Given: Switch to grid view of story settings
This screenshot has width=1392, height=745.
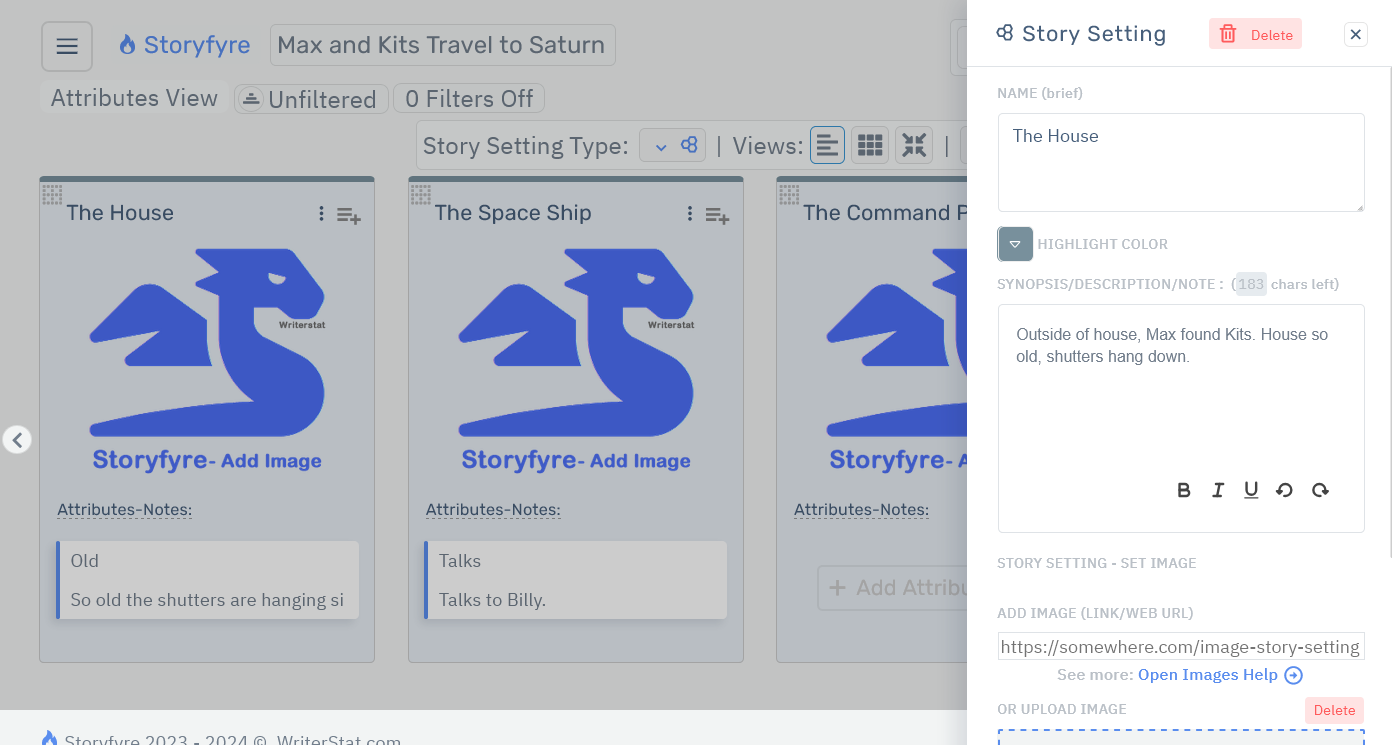Looking at the screenshot, I should click(869, 144).
